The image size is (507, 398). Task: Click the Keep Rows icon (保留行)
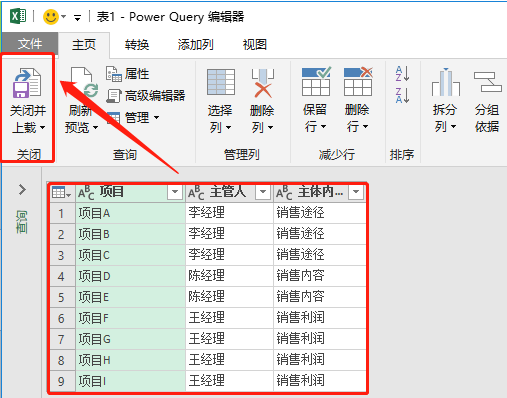[316, 81]
